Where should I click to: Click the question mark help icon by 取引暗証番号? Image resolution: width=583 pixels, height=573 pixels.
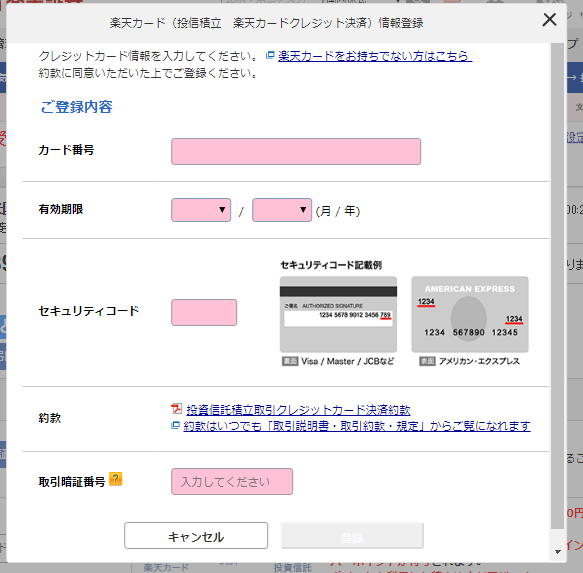[116, 479]
